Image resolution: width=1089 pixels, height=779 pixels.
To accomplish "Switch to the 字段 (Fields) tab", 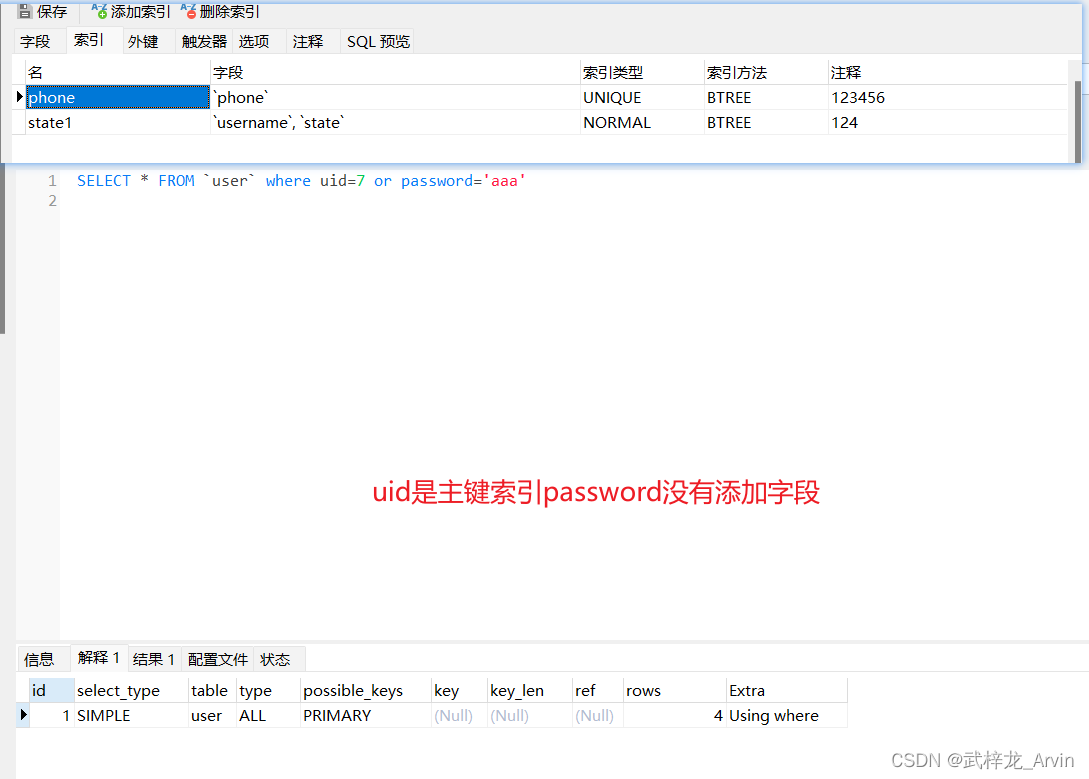I will 35,41.
